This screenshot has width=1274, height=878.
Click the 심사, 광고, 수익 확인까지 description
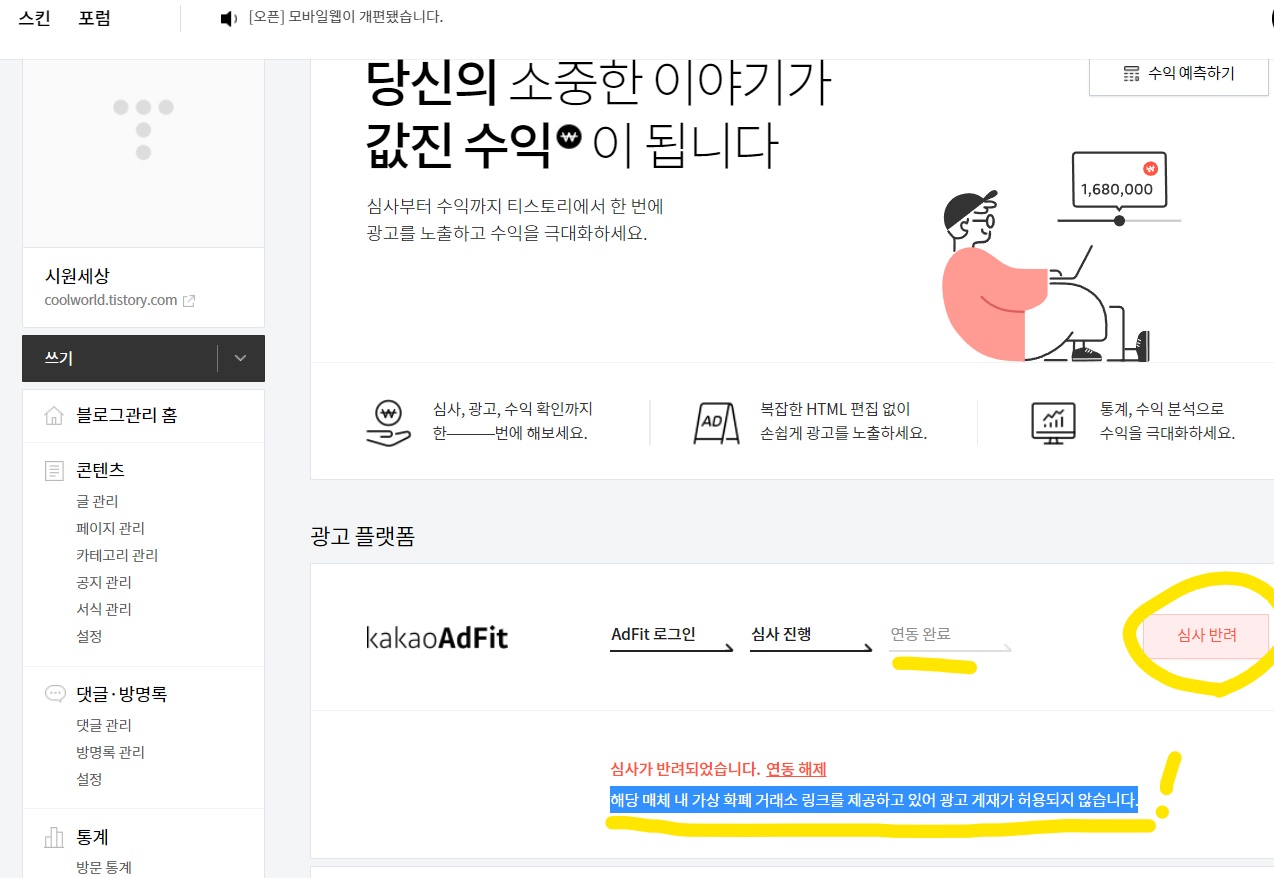pos(513,421)
